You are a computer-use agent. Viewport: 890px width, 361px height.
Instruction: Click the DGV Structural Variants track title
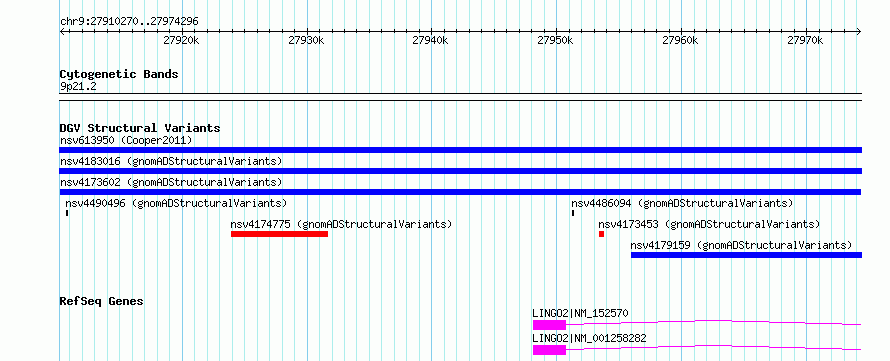[140, 128]
